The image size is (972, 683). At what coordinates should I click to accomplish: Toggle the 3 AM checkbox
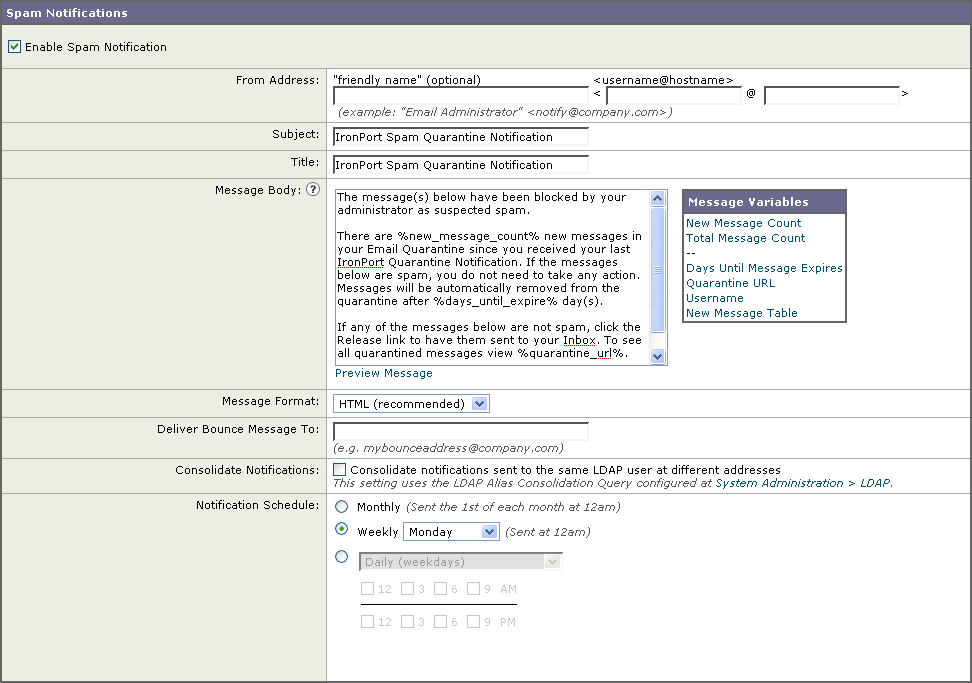click(x=407, y=588)
